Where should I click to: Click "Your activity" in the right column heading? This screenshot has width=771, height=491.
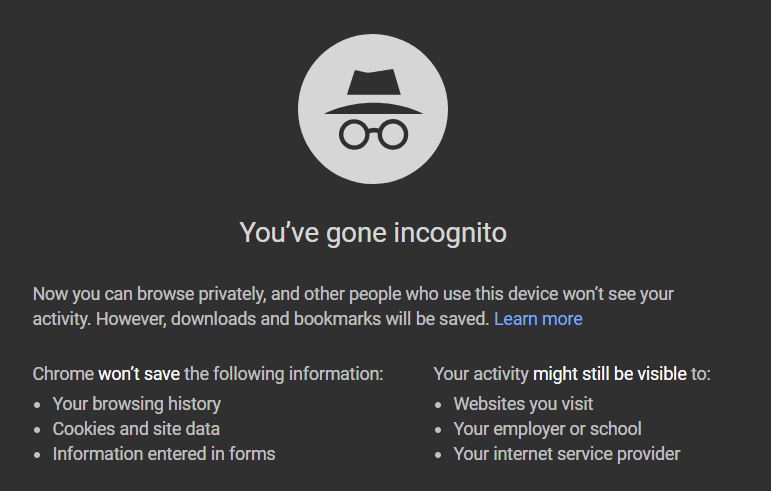(480, 374)
